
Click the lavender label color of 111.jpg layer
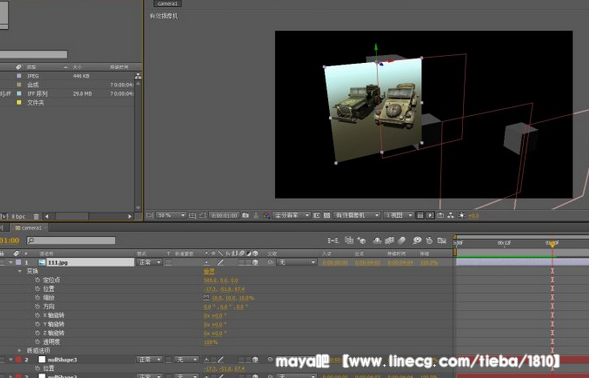[x=18, y=262]
